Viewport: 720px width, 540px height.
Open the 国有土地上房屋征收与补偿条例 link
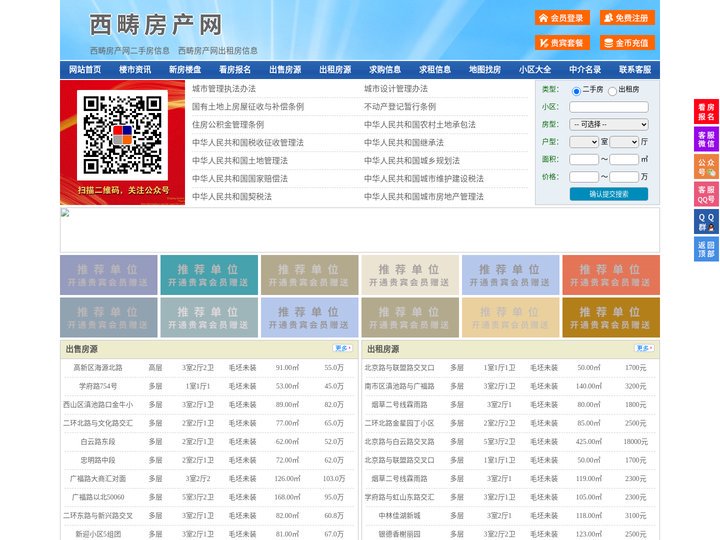248,107
